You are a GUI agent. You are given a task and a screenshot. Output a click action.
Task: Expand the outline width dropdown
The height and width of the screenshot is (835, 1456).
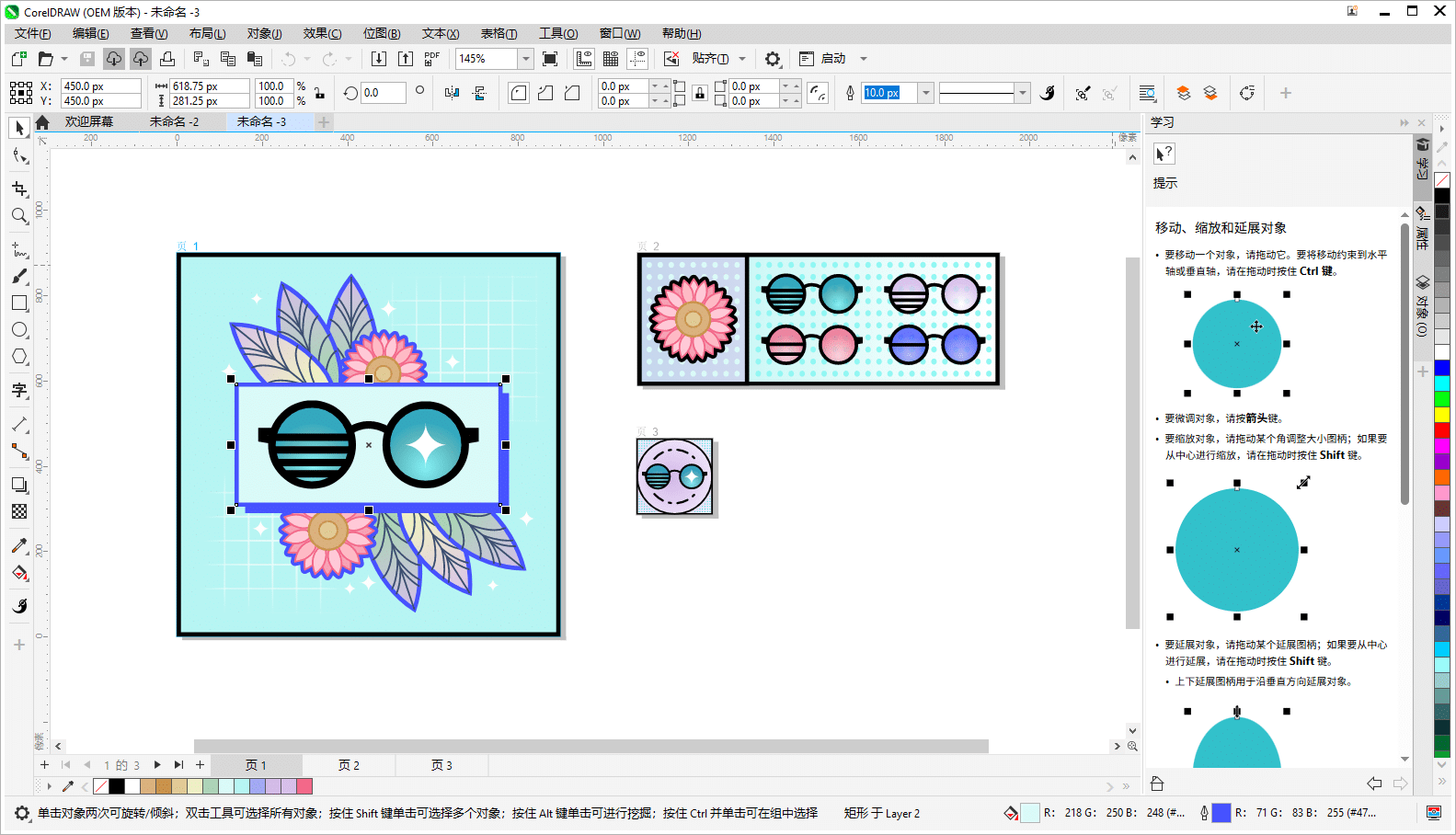[x=926, y=93]
